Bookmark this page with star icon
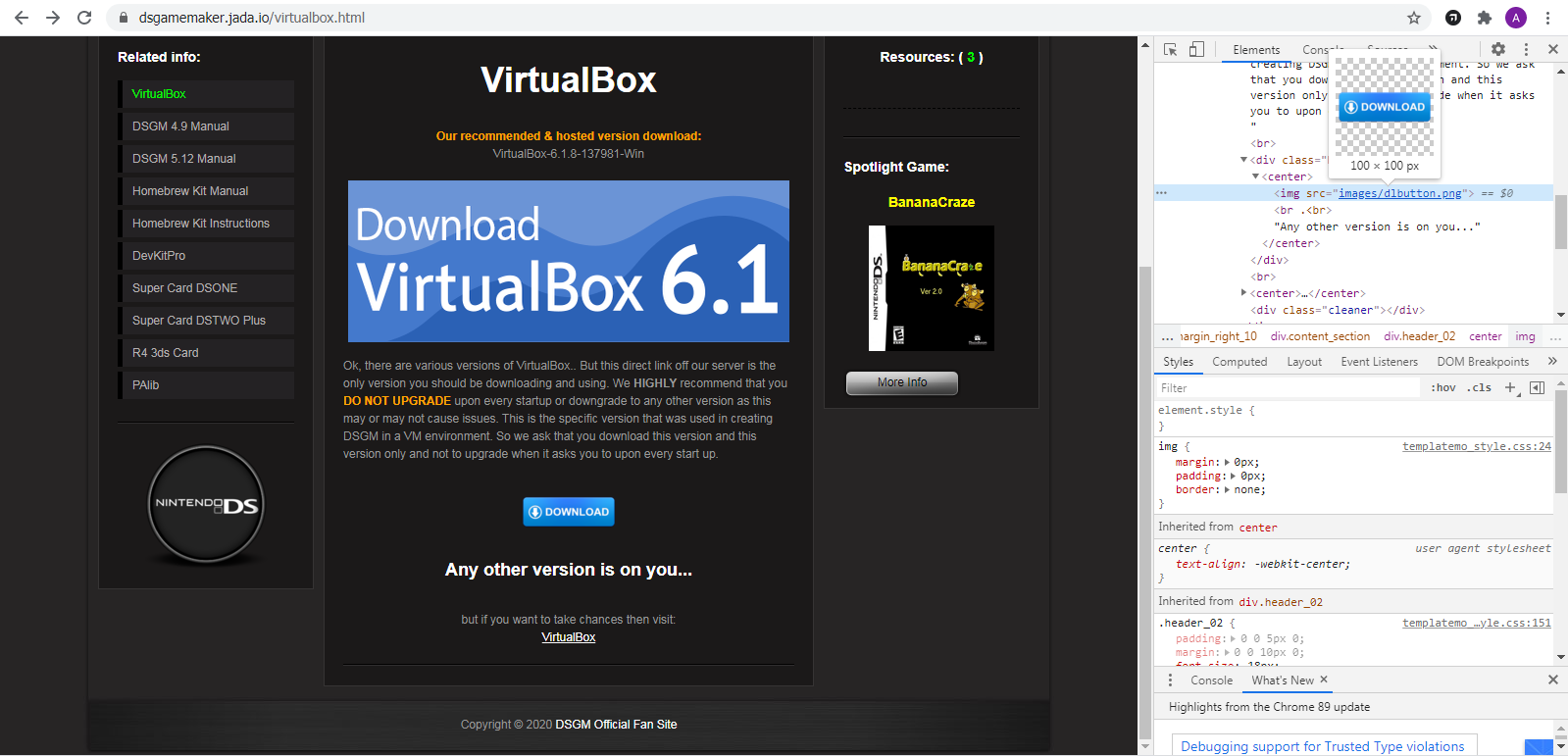 tap(1413, 18)
